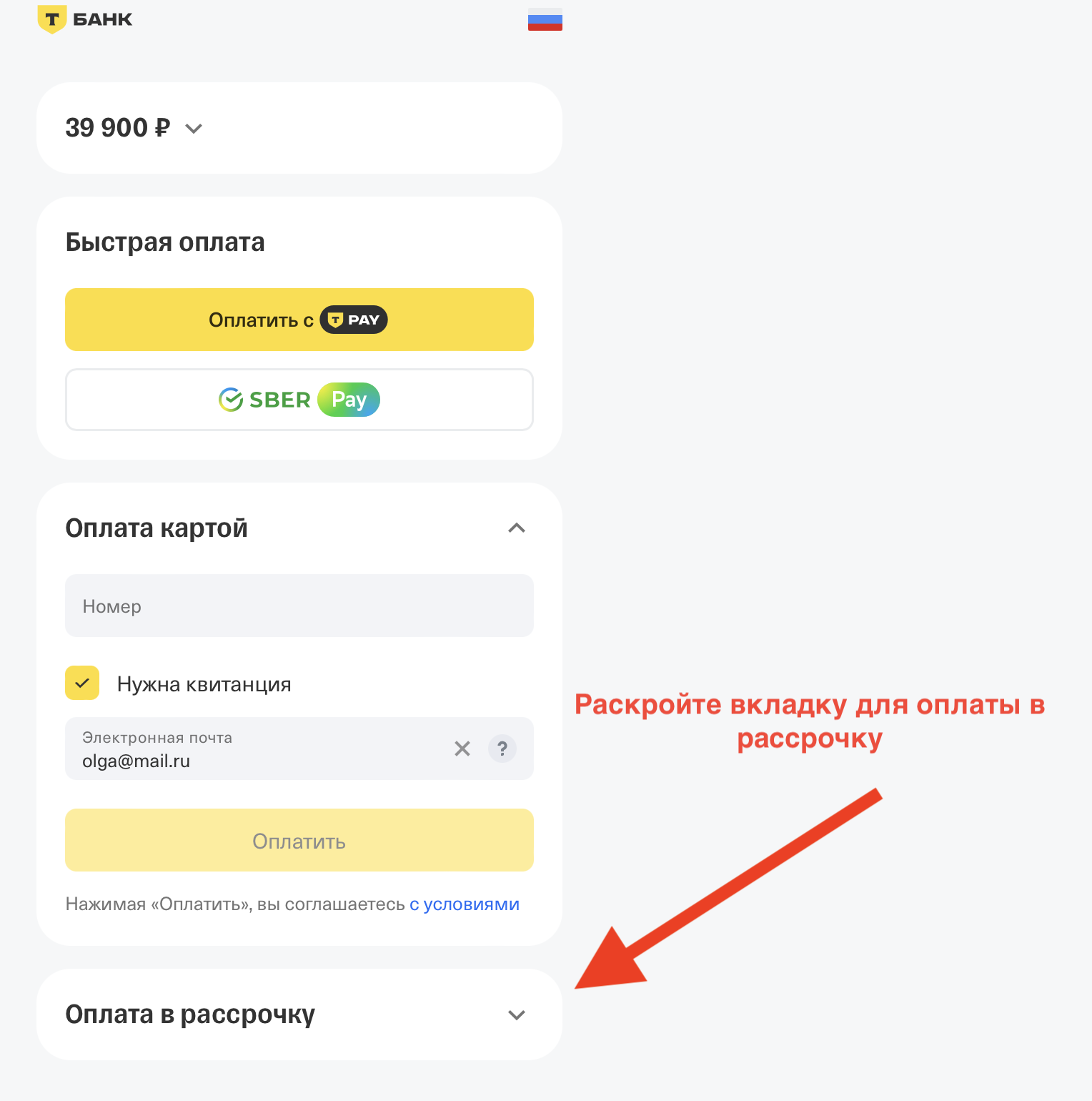The width and height of the screenshot is (1092, 1101).
Task: Open the question mark help tooltip
Action: tap(502, 749)
